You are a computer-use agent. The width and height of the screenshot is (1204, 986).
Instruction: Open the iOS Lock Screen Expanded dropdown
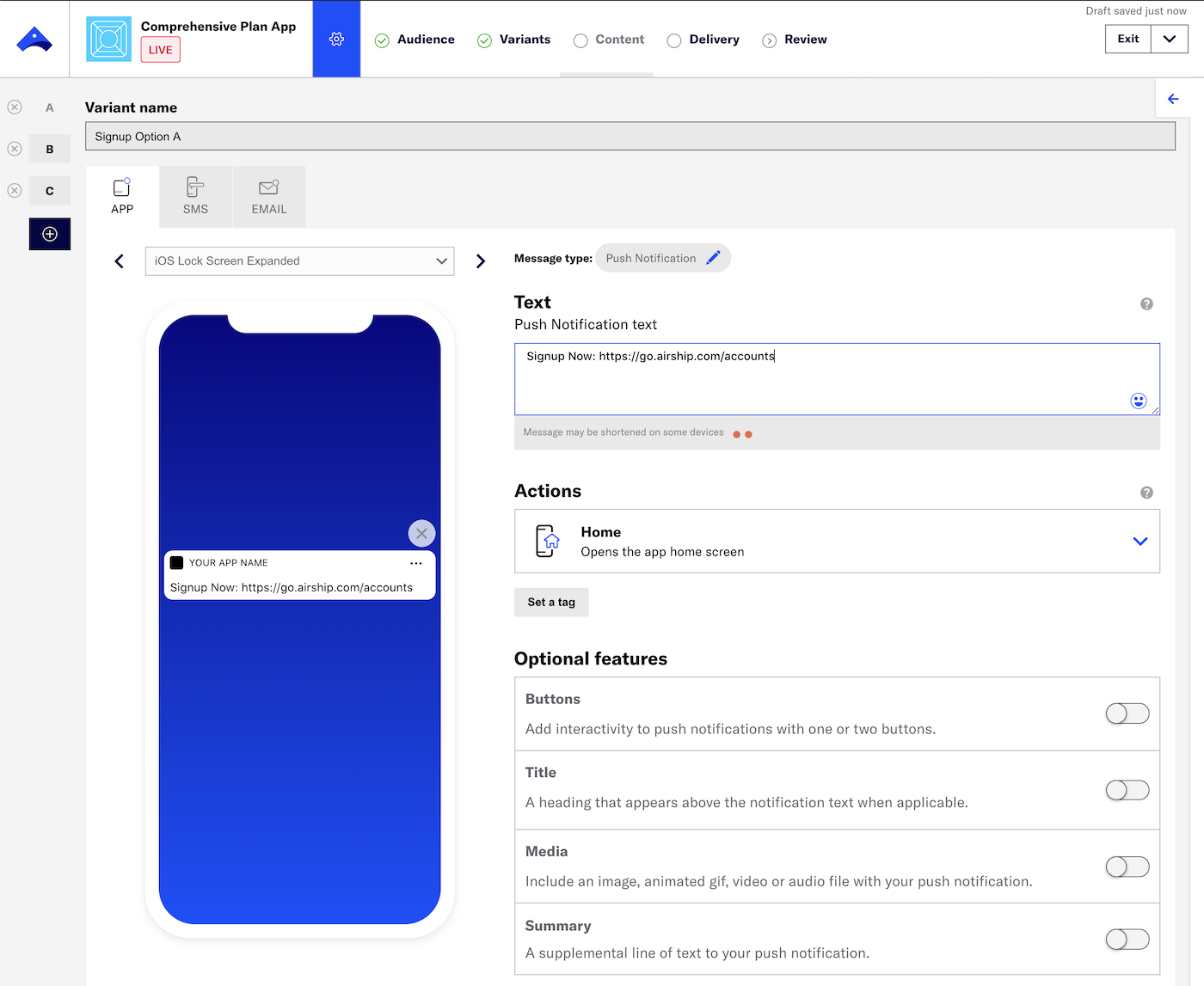[x=299, y=261]
